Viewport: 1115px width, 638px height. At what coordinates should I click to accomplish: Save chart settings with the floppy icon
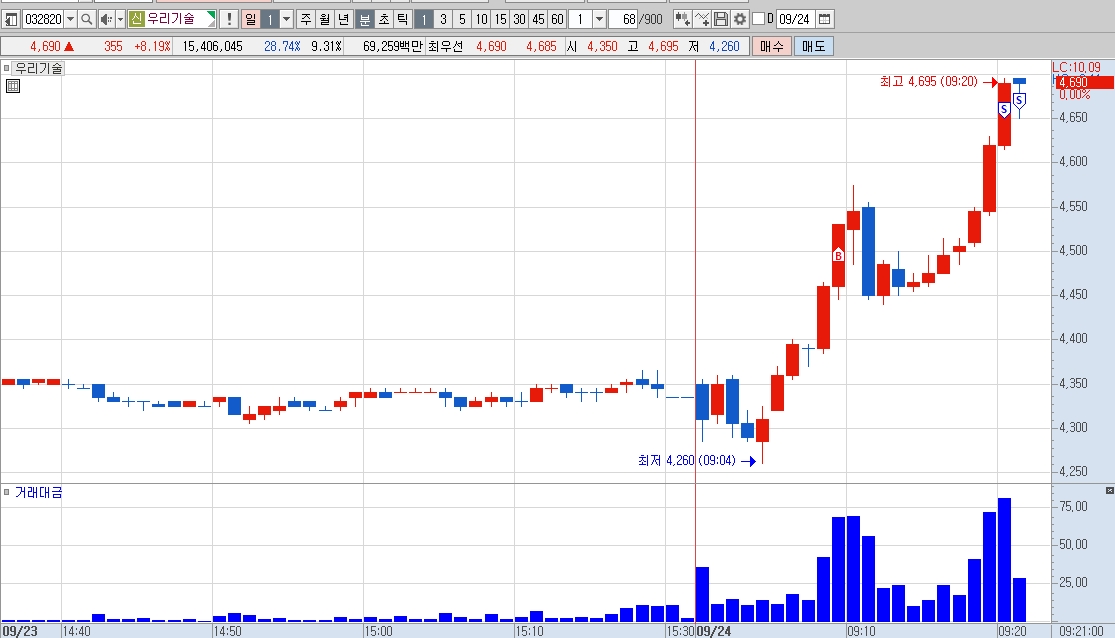tap(720, 19)
